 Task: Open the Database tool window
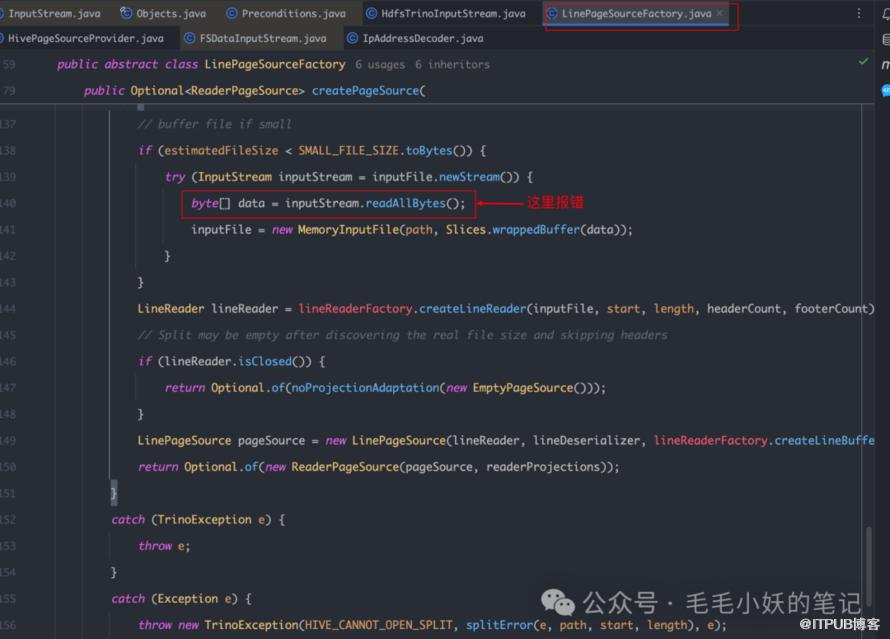click(x=885, y=39)
